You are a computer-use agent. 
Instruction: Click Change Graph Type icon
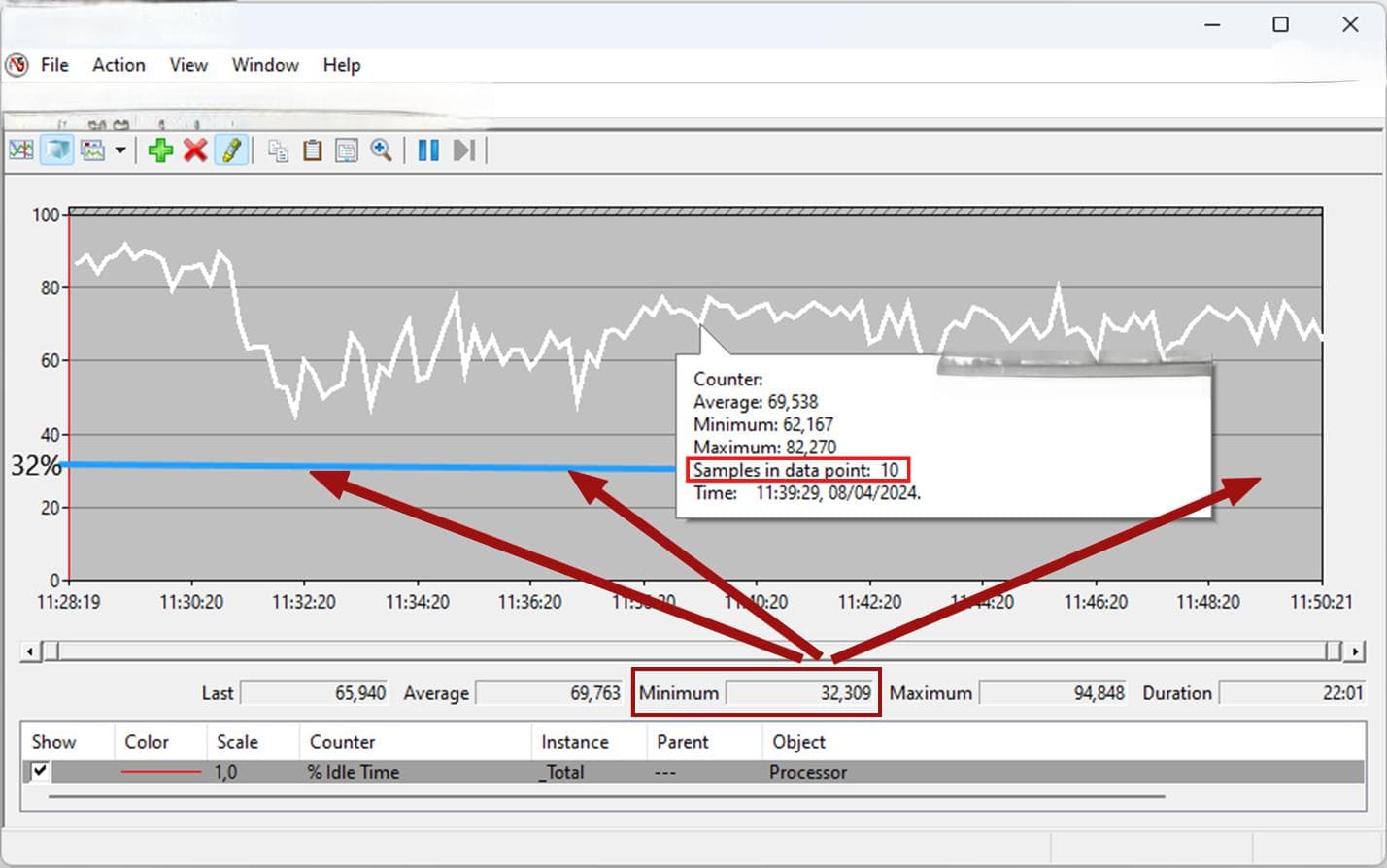point(93,150)
